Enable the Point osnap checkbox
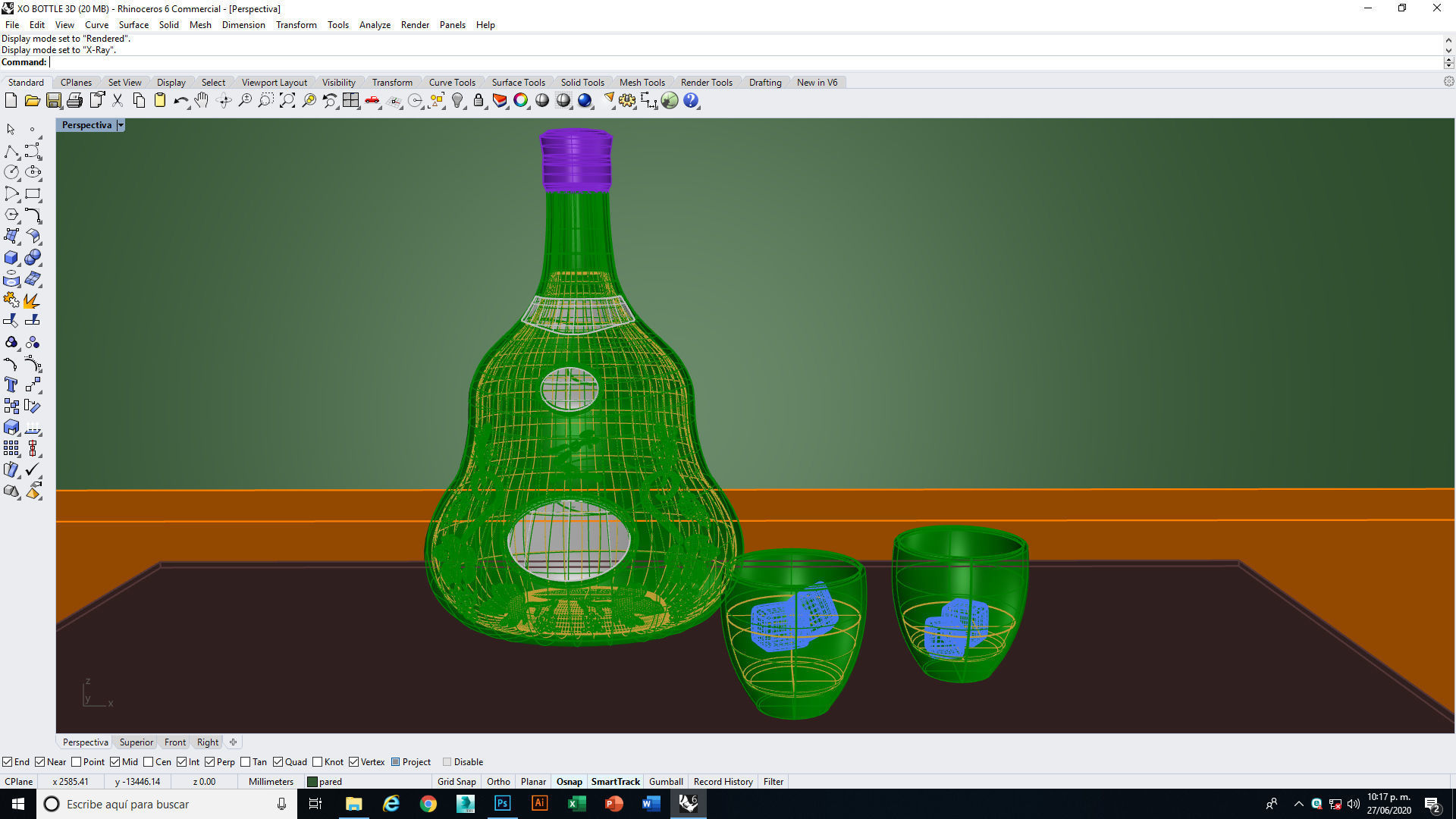This screenshot has height=819, width=1456. (x=76, y=762)
